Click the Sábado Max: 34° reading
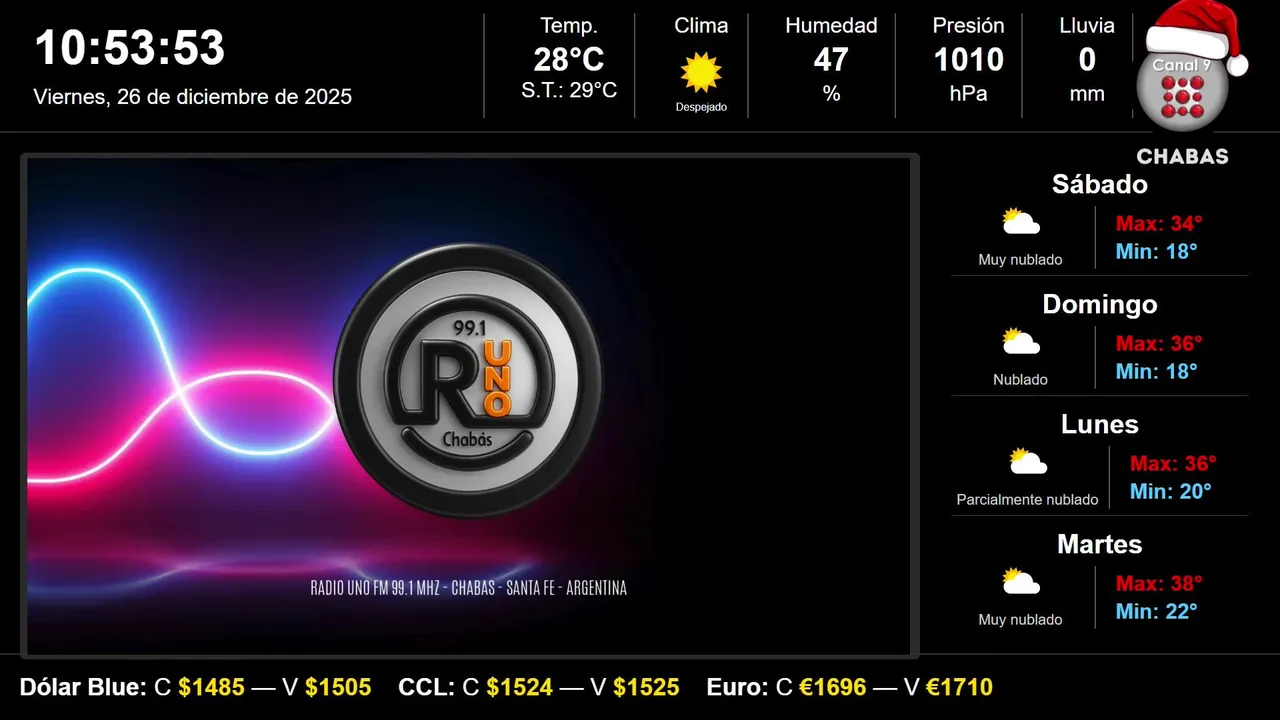 coord(1159,223)
